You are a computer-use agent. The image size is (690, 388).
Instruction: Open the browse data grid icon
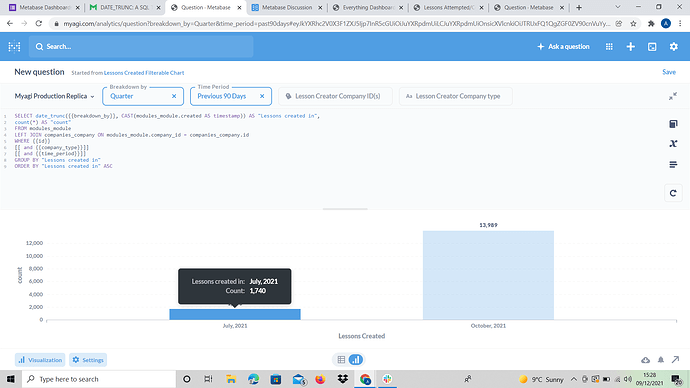(x=609, y=47)
